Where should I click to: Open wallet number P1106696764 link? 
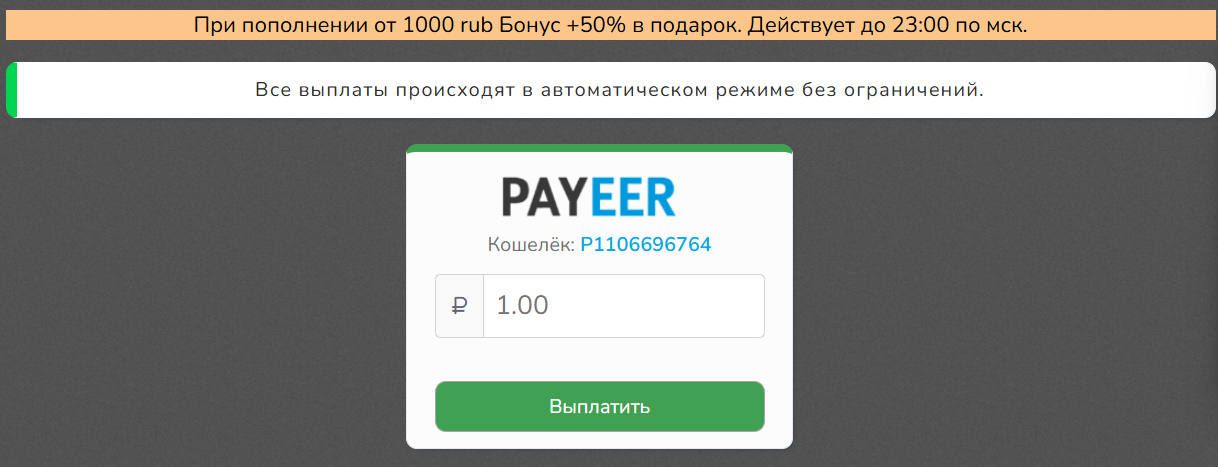point(646,244)
